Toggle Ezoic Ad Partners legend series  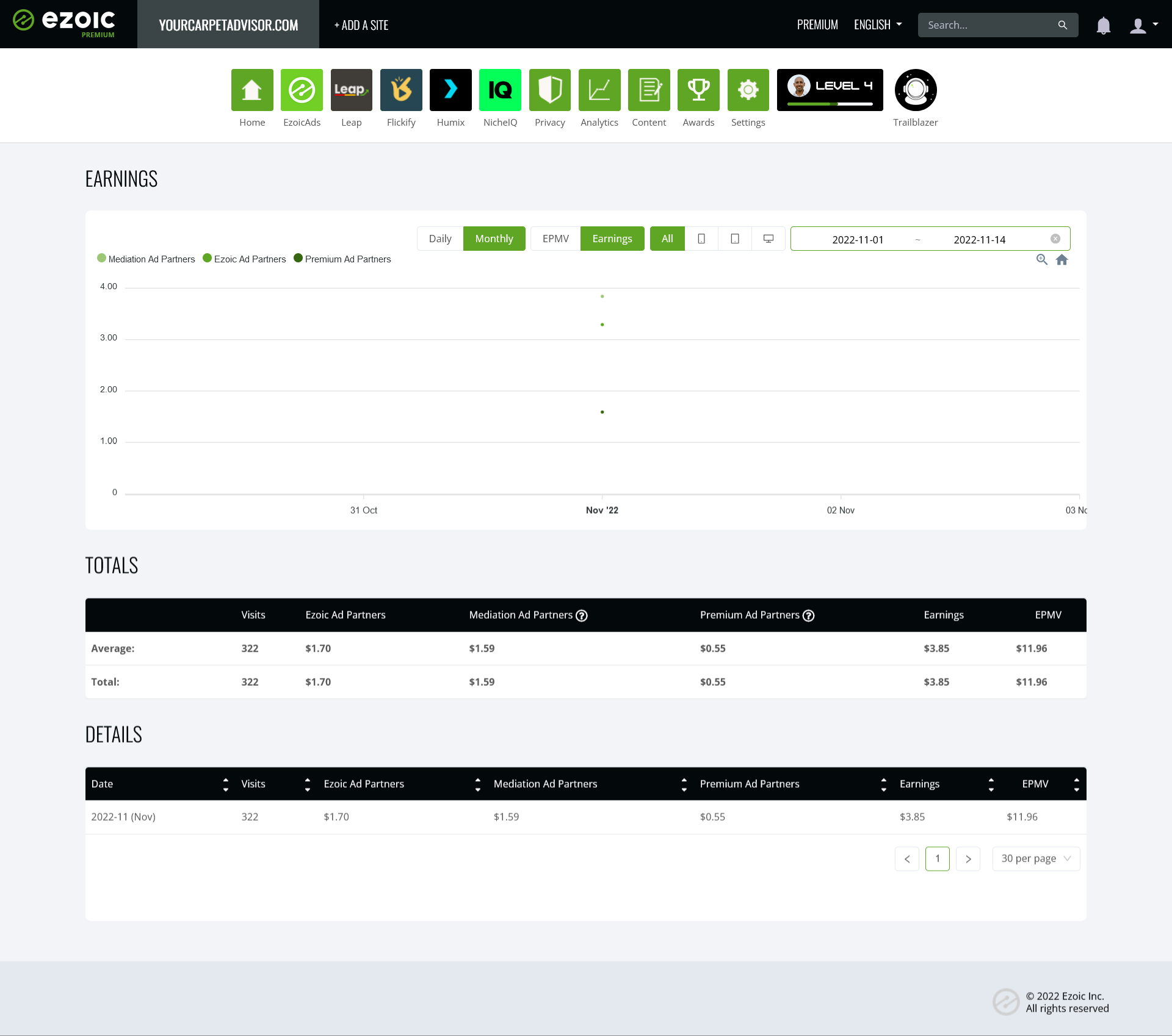click(x=244, y=259)
